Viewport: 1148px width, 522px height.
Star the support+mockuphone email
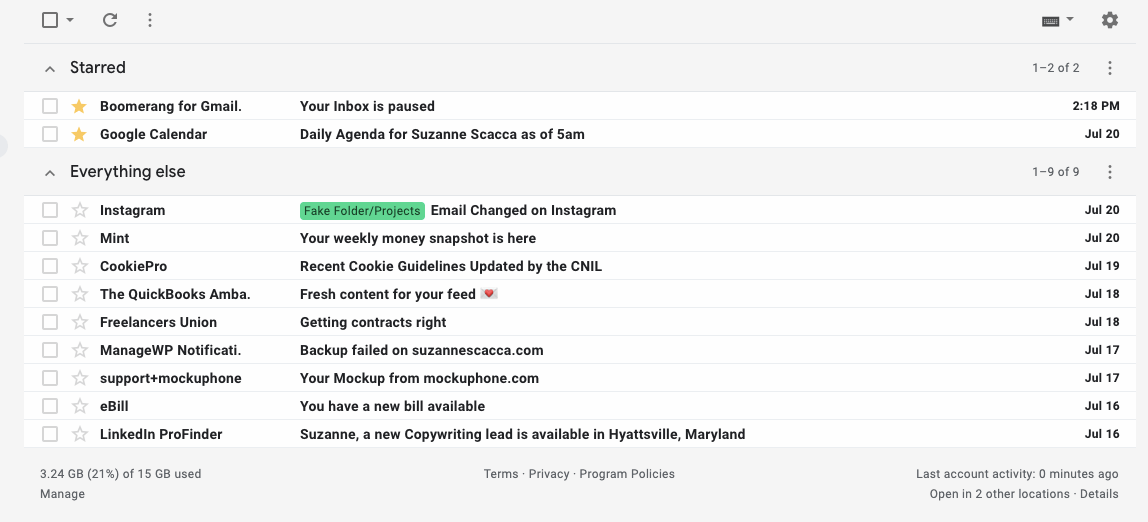click(x=79, y=378)
